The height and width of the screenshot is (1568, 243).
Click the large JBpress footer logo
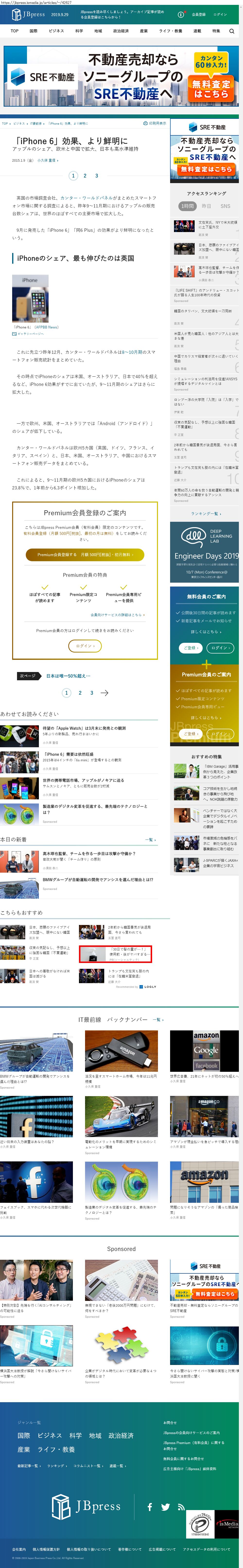[86, 1507]
